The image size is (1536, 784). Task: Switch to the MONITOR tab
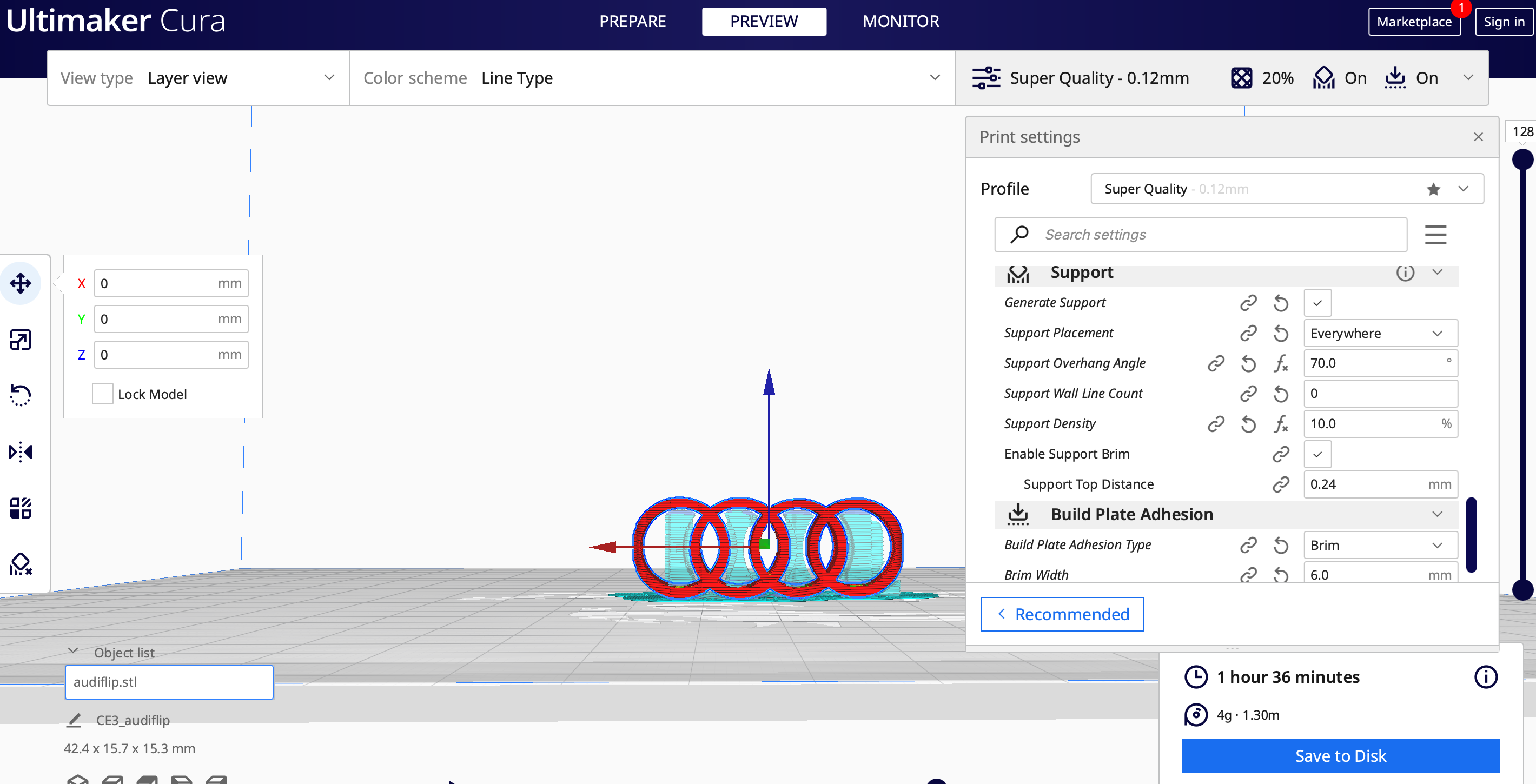click(899, 20)
